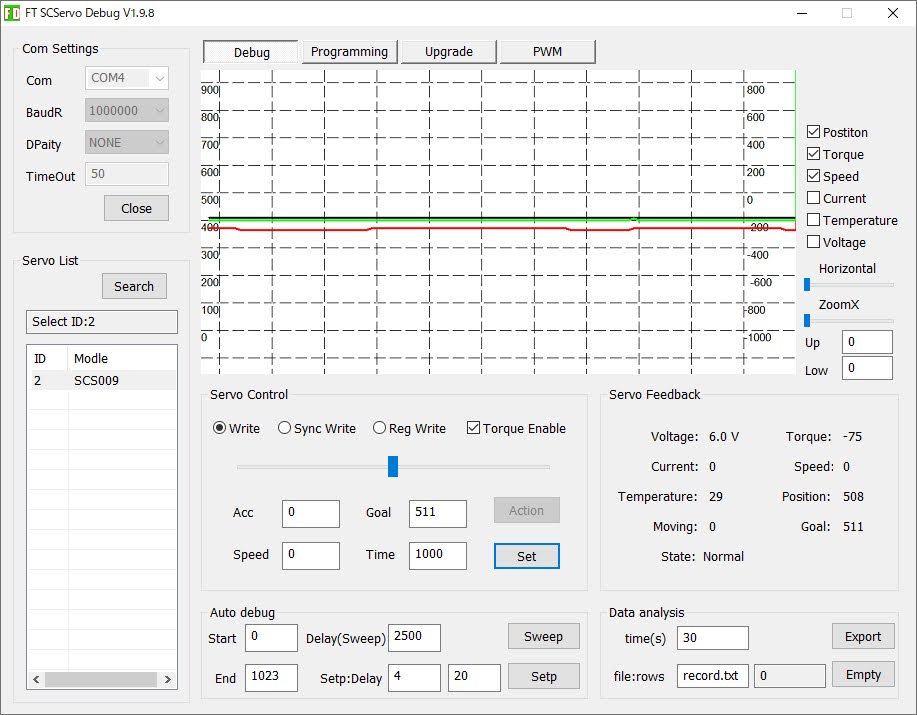Click the Close port button

(136, 208)
